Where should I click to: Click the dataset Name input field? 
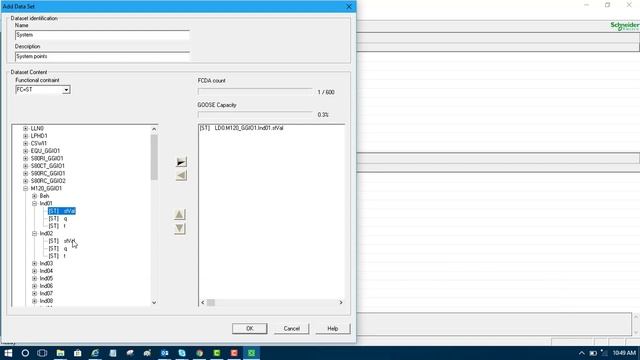102,35
